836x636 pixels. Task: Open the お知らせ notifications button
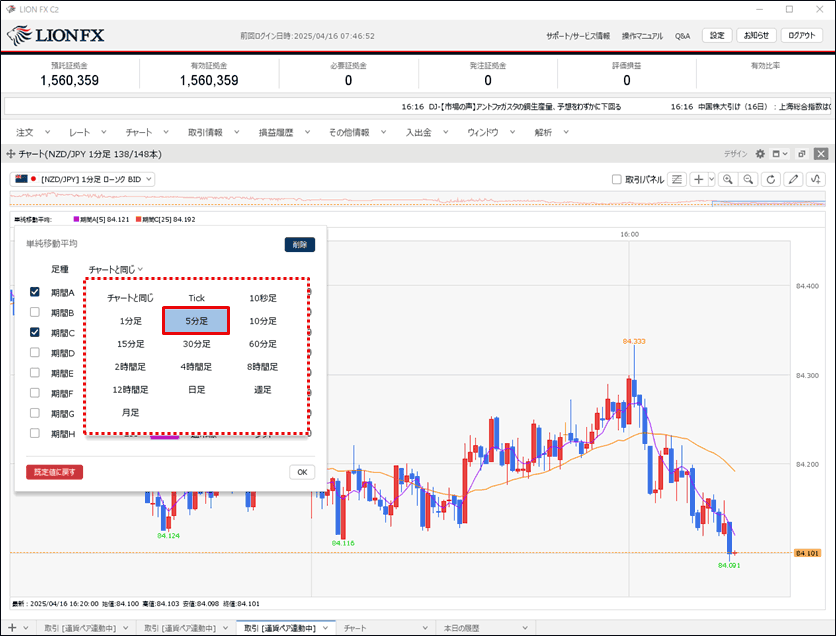[756, 35]
